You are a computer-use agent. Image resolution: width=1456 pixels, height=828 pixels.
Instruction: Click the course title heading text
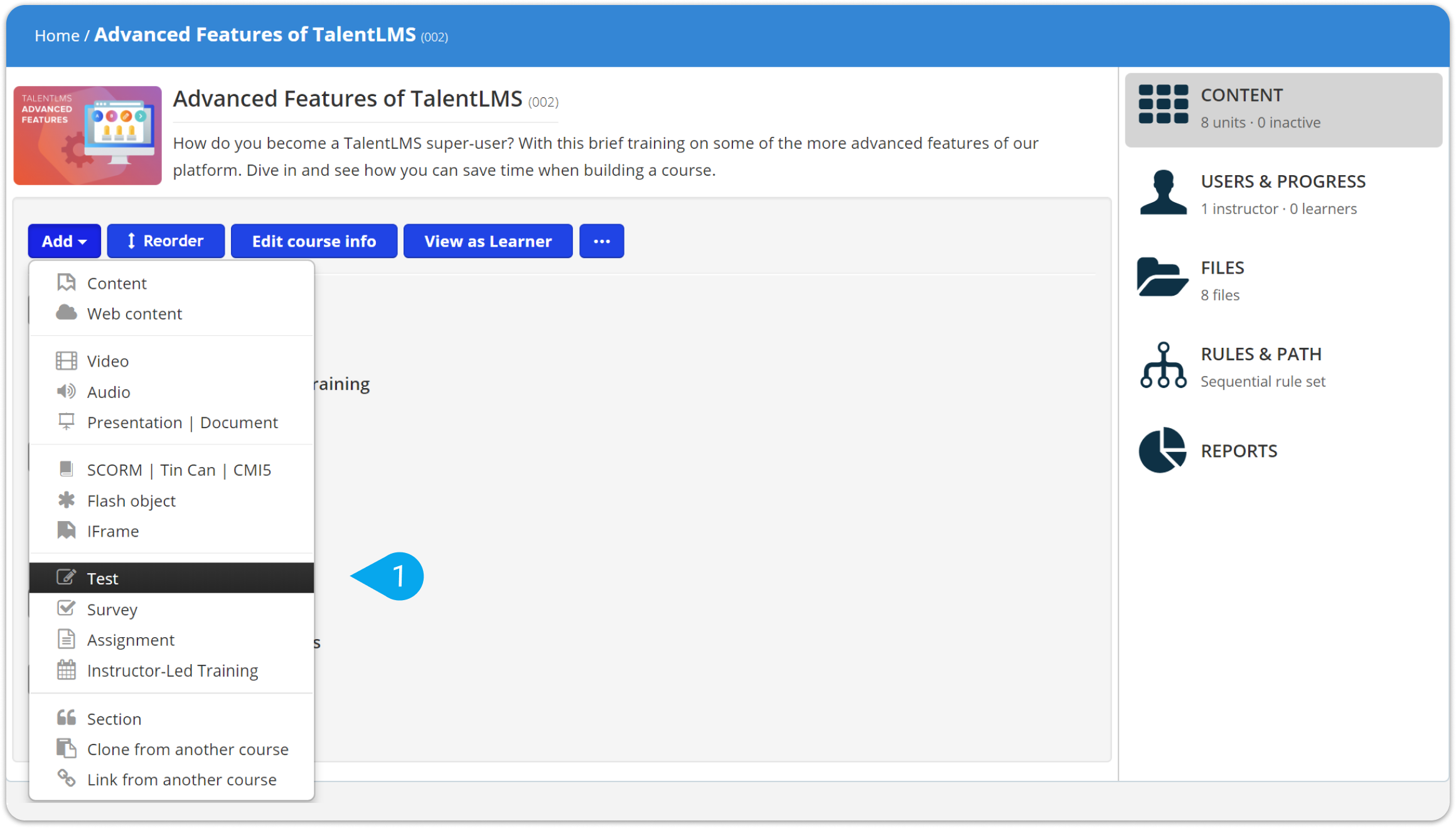tap(348, 99)
